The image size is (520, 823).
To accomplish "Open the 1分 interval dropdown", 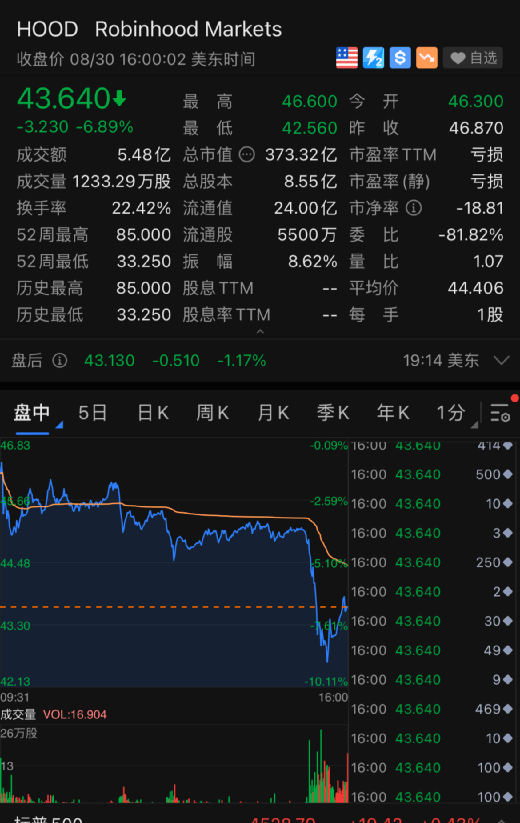I will [x=456, y=413].
